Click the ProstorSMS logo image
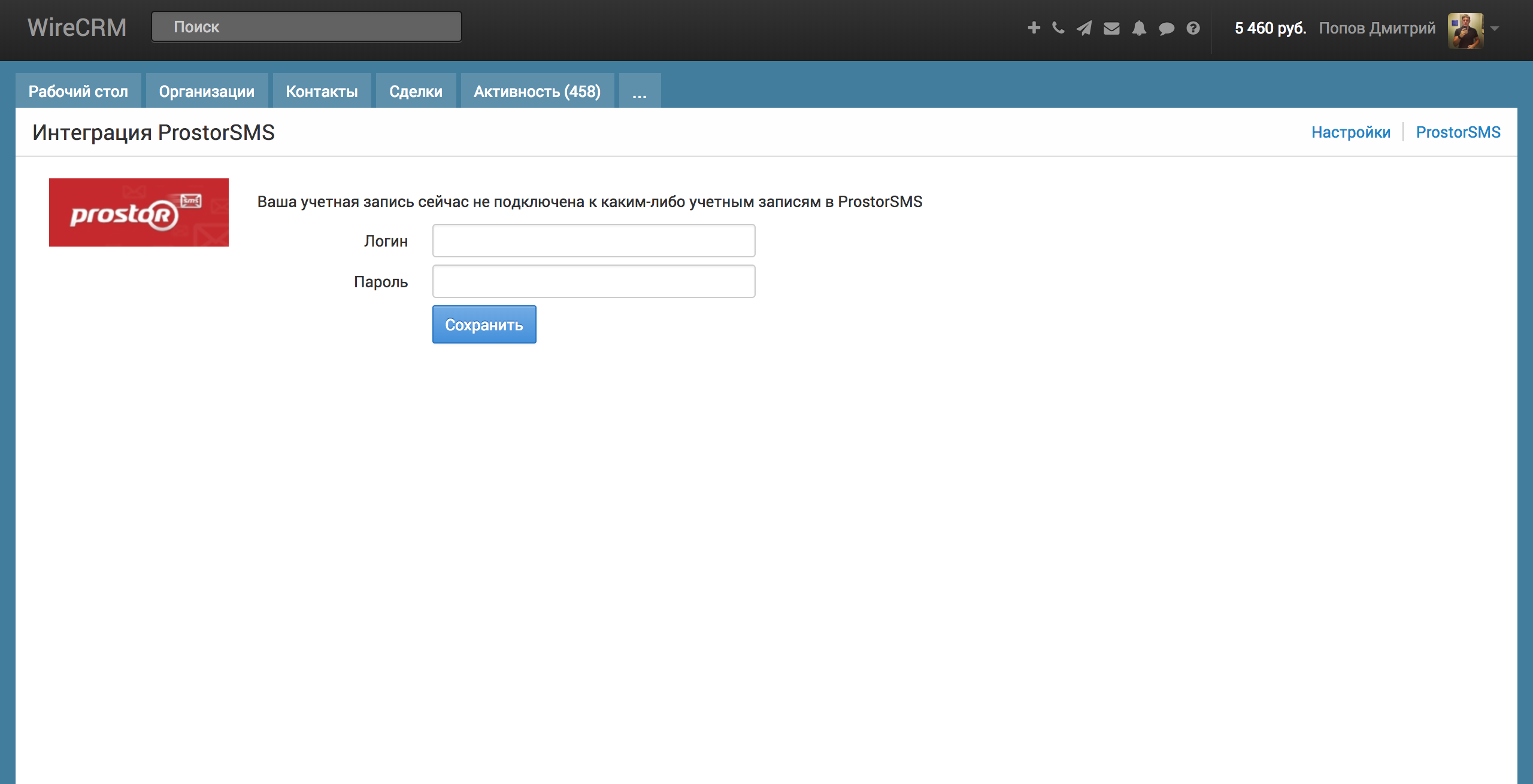Screen dimensions: 1533x784 (139, 212)
